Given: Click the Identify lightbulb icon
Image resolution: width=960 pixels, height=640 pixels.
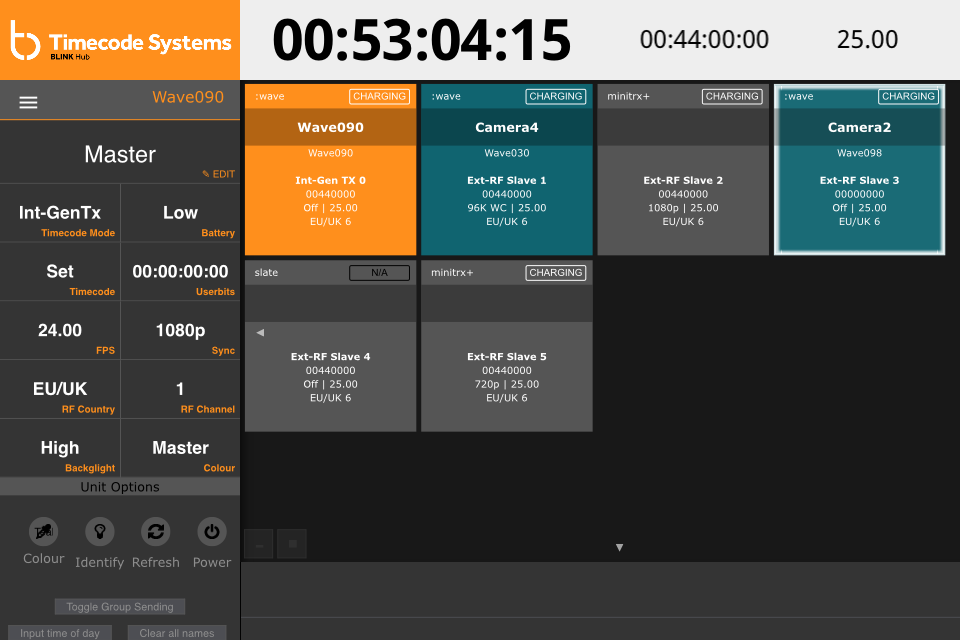Looking at the screenshot, I should click(100, 532).
